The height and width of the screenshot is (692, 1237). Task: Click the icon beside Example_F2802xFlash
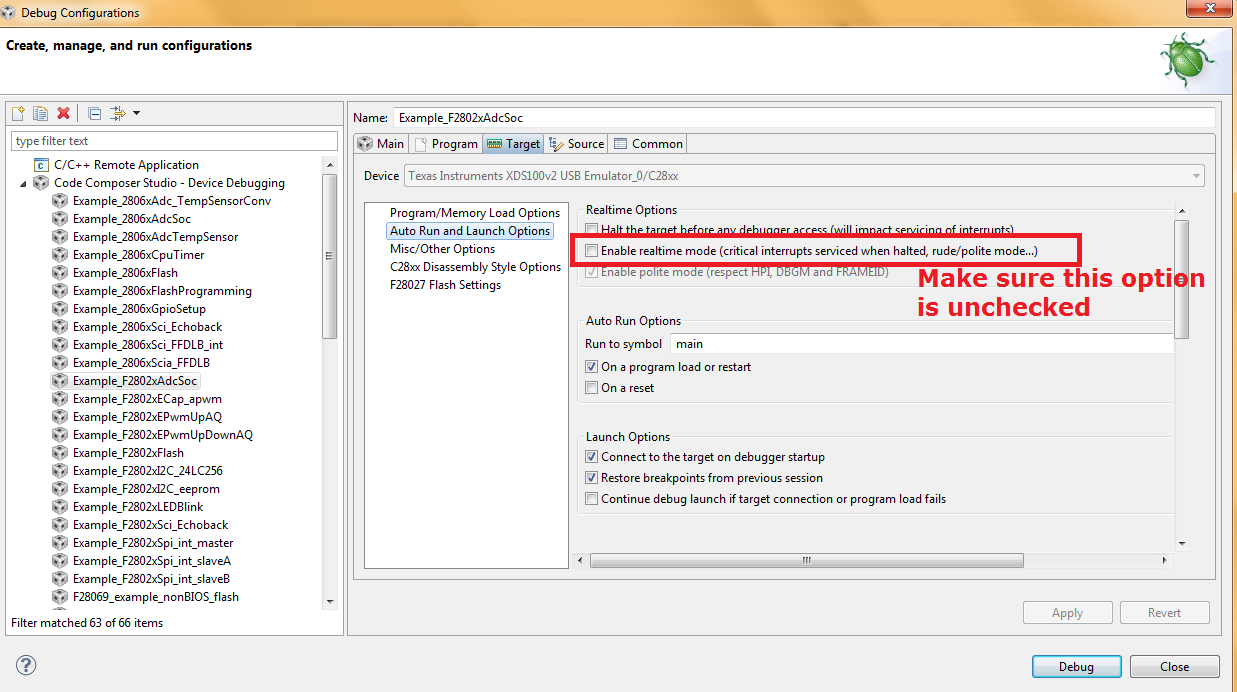point(60,453)
